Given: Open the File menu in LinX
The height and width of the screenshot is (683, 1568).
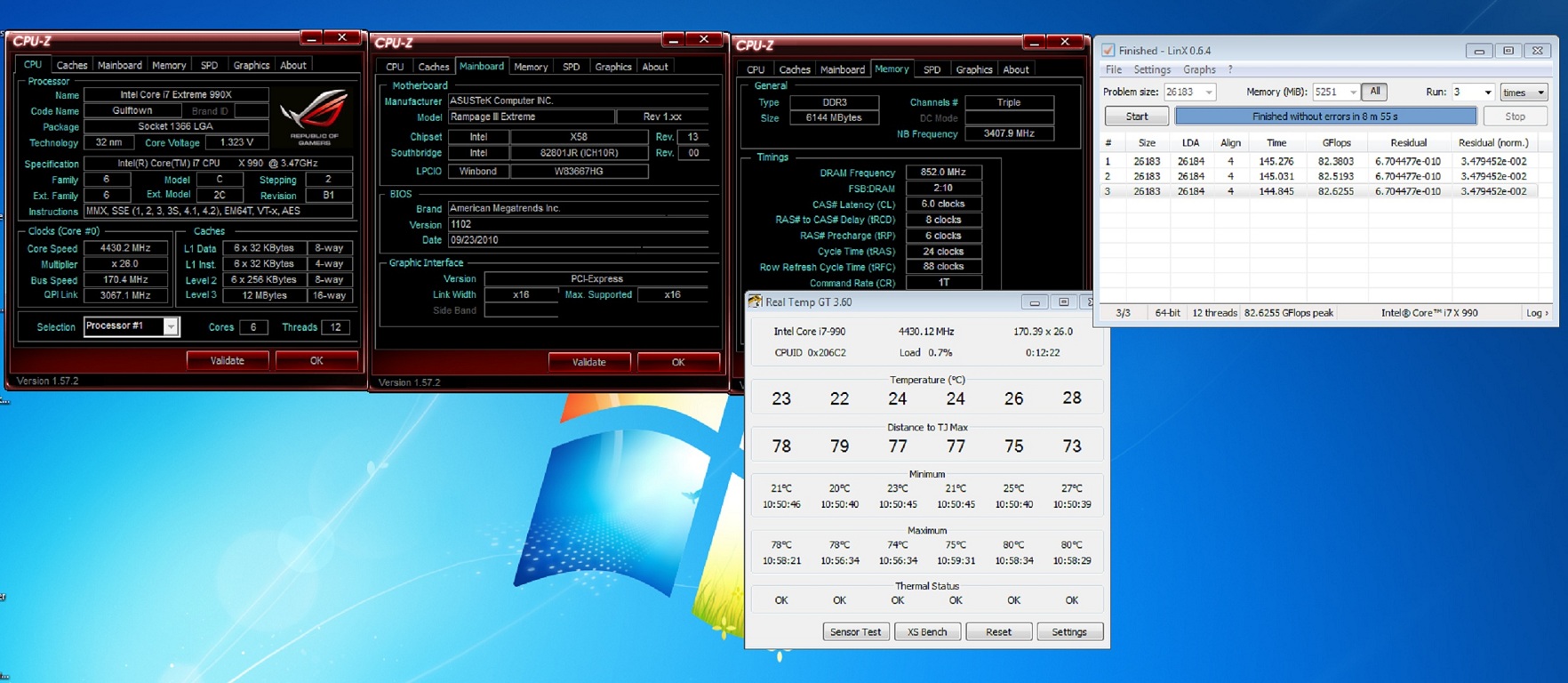Looking at the screenshot, I should coord(1114,69).
